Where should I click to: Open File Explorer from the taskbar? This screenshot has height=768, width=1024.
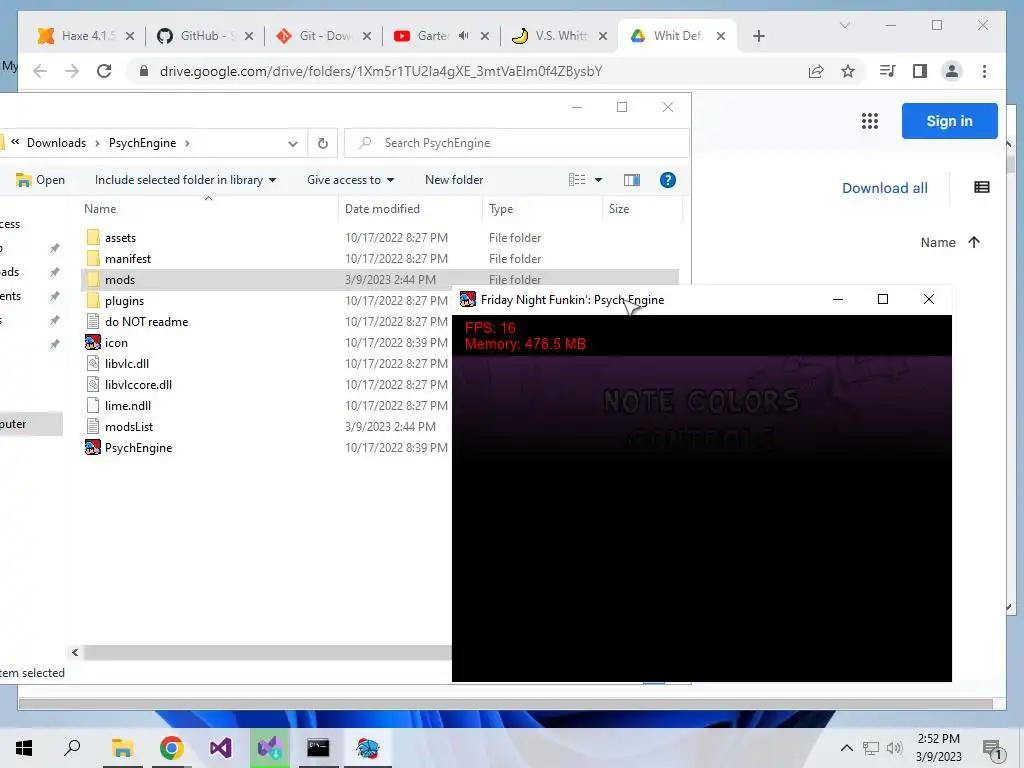point(122,748)
